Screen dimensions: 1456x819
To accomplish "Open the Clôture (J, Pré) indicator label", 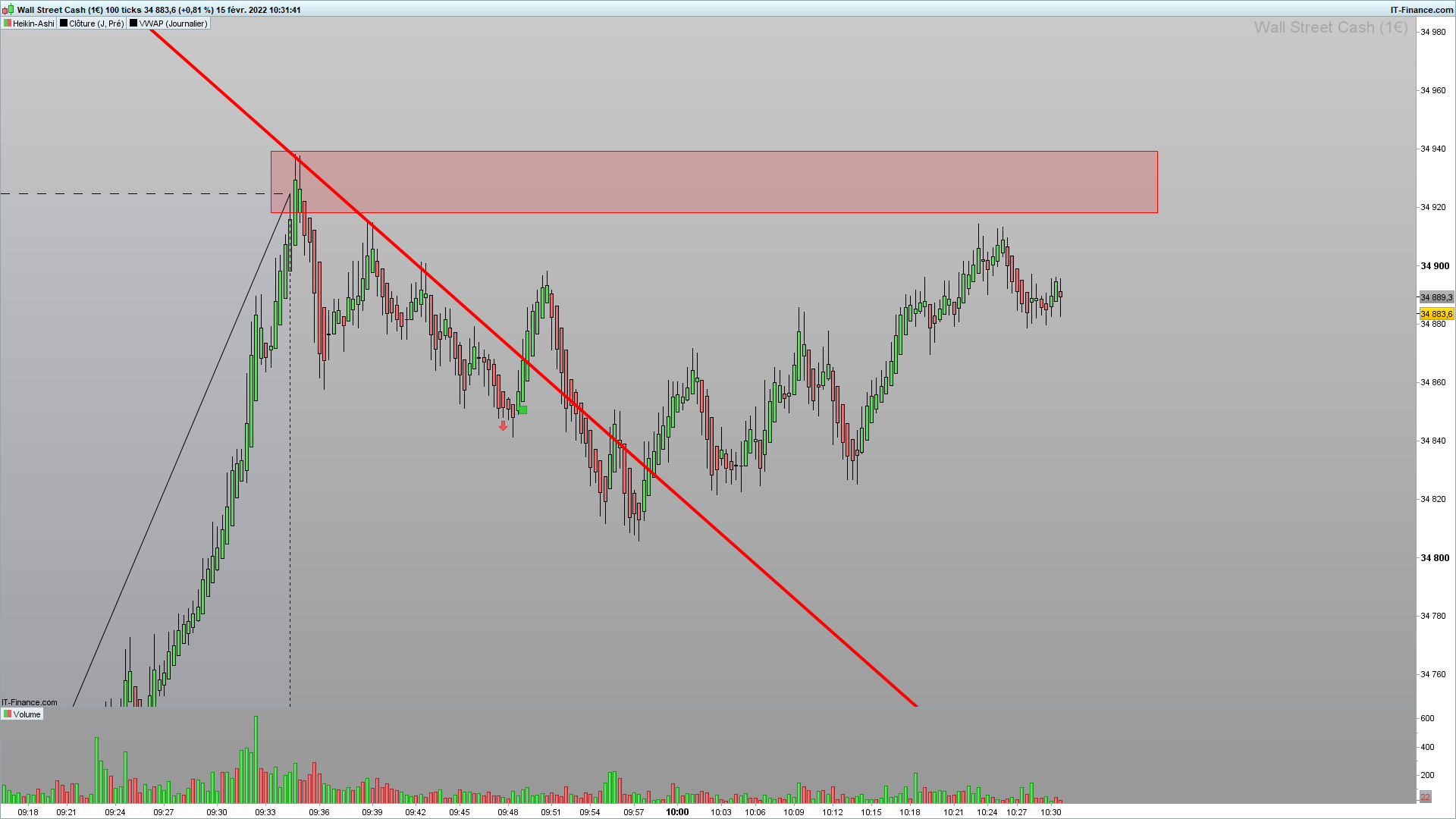I will click(x=96, y=24).
